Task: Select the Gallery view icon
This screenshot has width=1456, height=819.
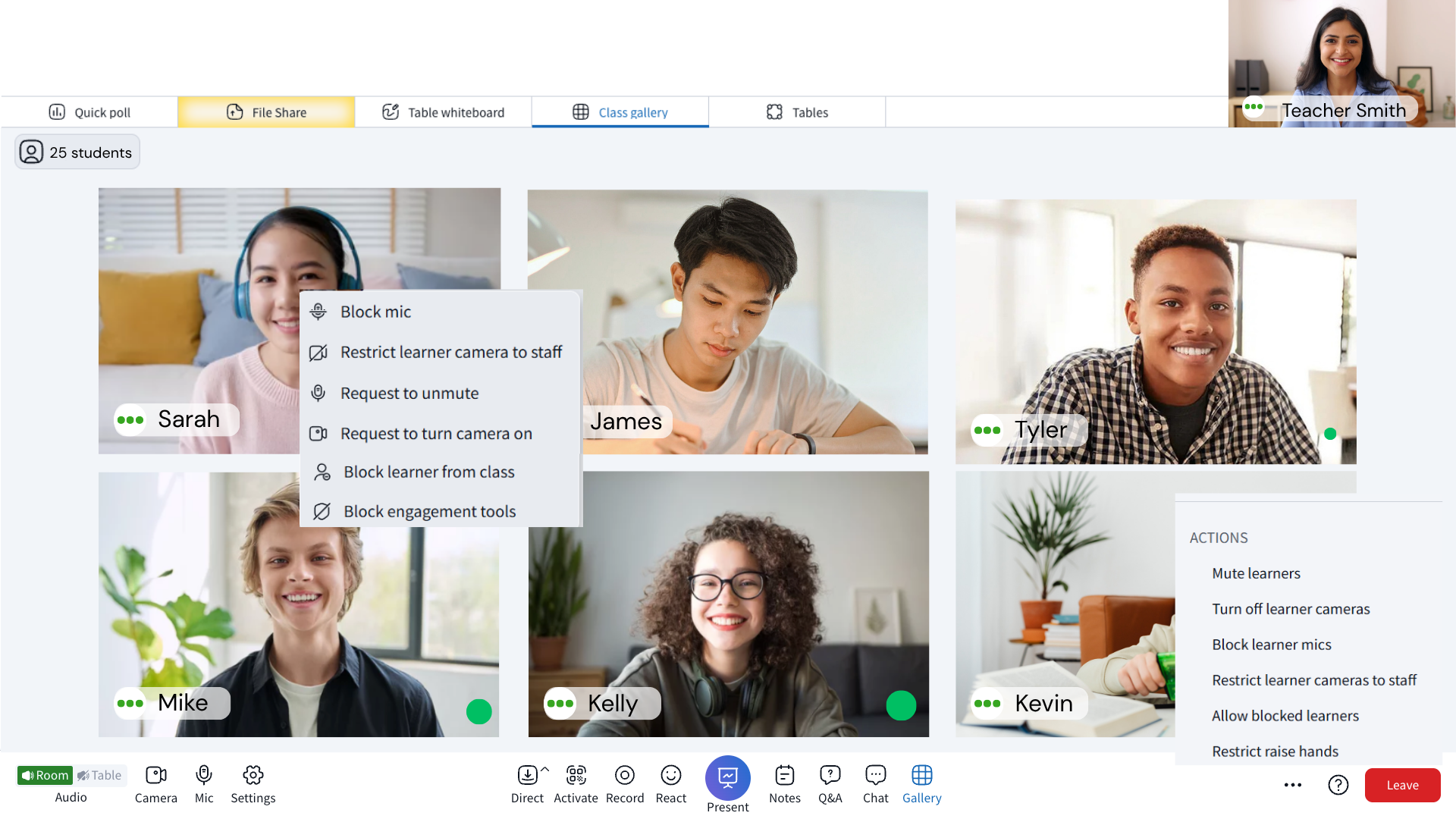Action: click(922, 775)
